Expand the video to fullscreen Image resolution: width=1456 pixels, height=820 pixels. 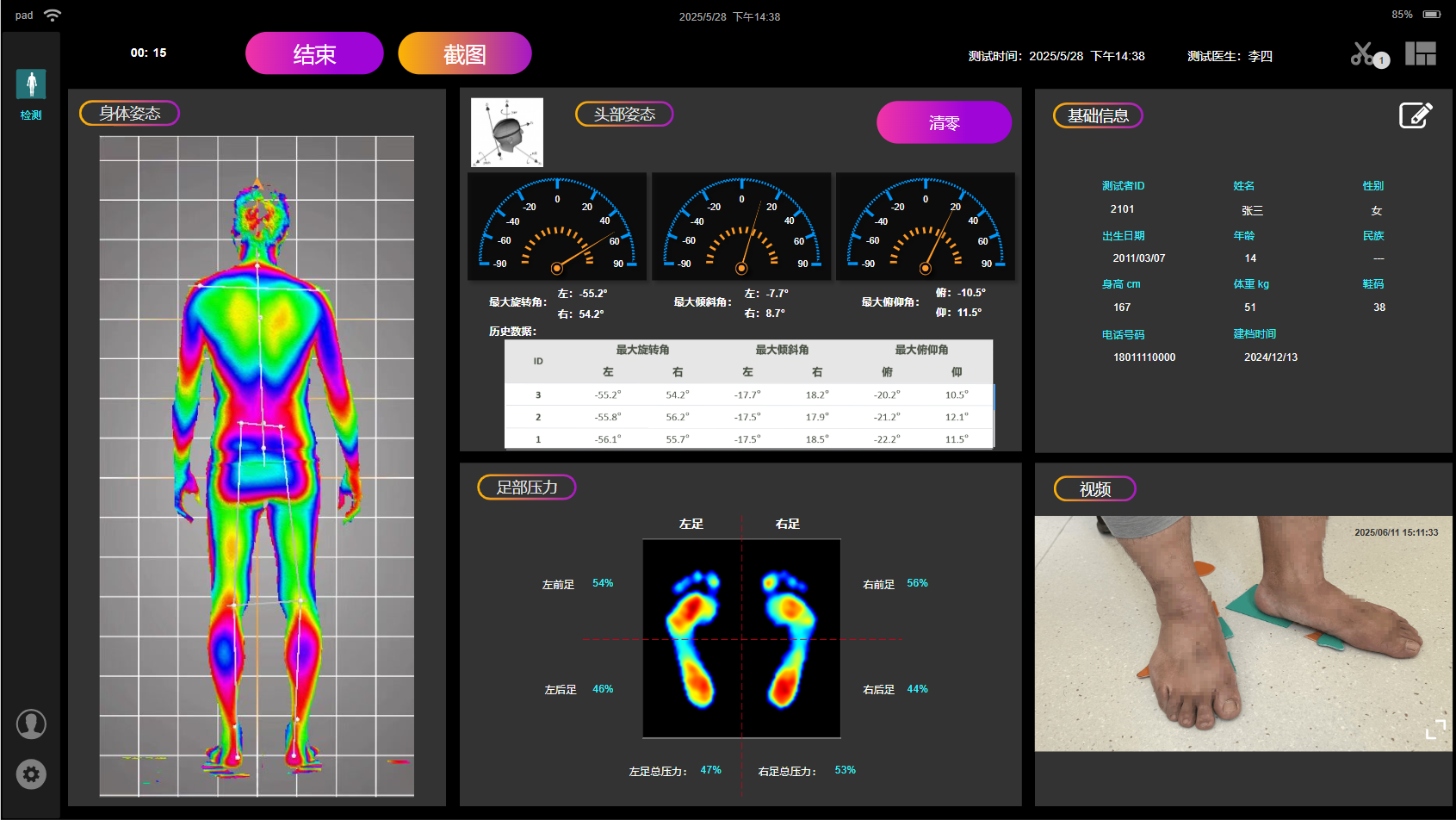tap(1435, 729)
